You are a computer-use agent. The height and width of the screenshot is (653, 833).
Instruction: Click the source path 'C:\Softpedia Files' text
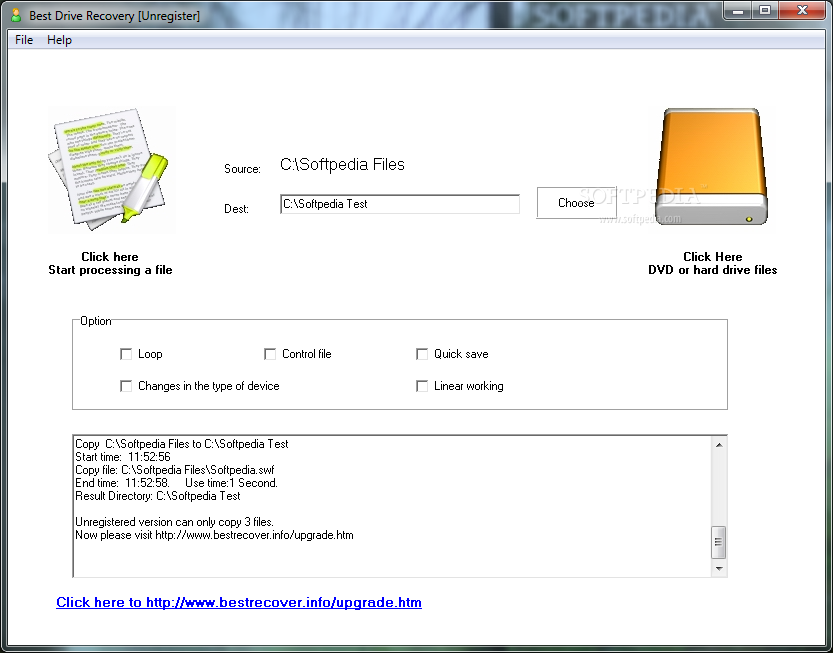(x=342, y=165)
